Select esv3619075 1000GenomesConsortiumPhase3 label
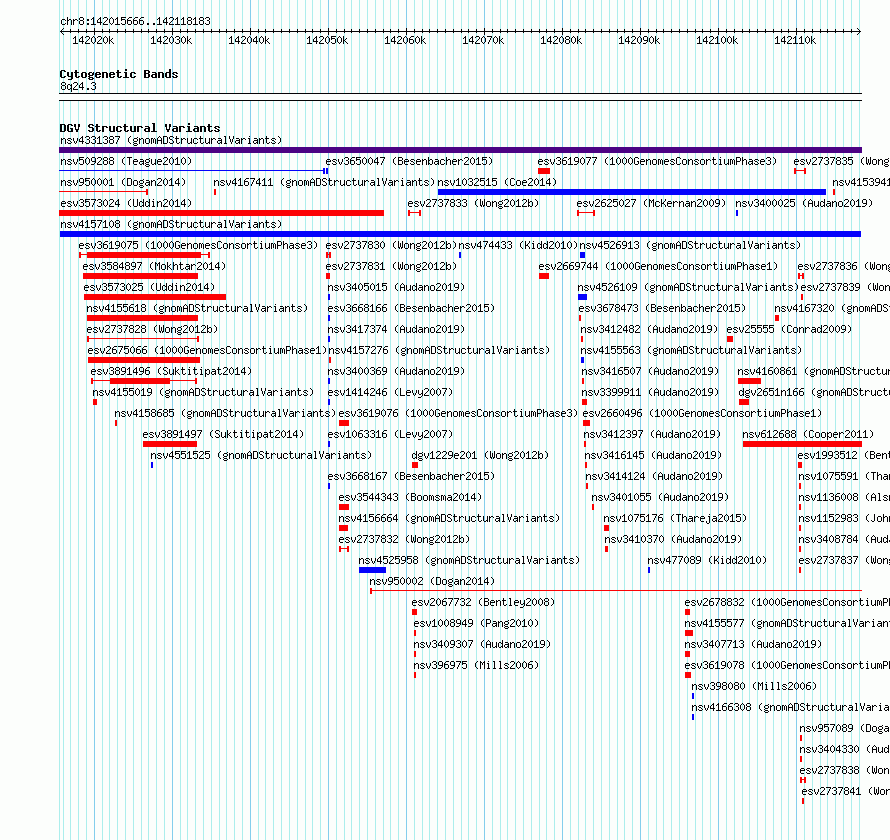 pos(199,245)
